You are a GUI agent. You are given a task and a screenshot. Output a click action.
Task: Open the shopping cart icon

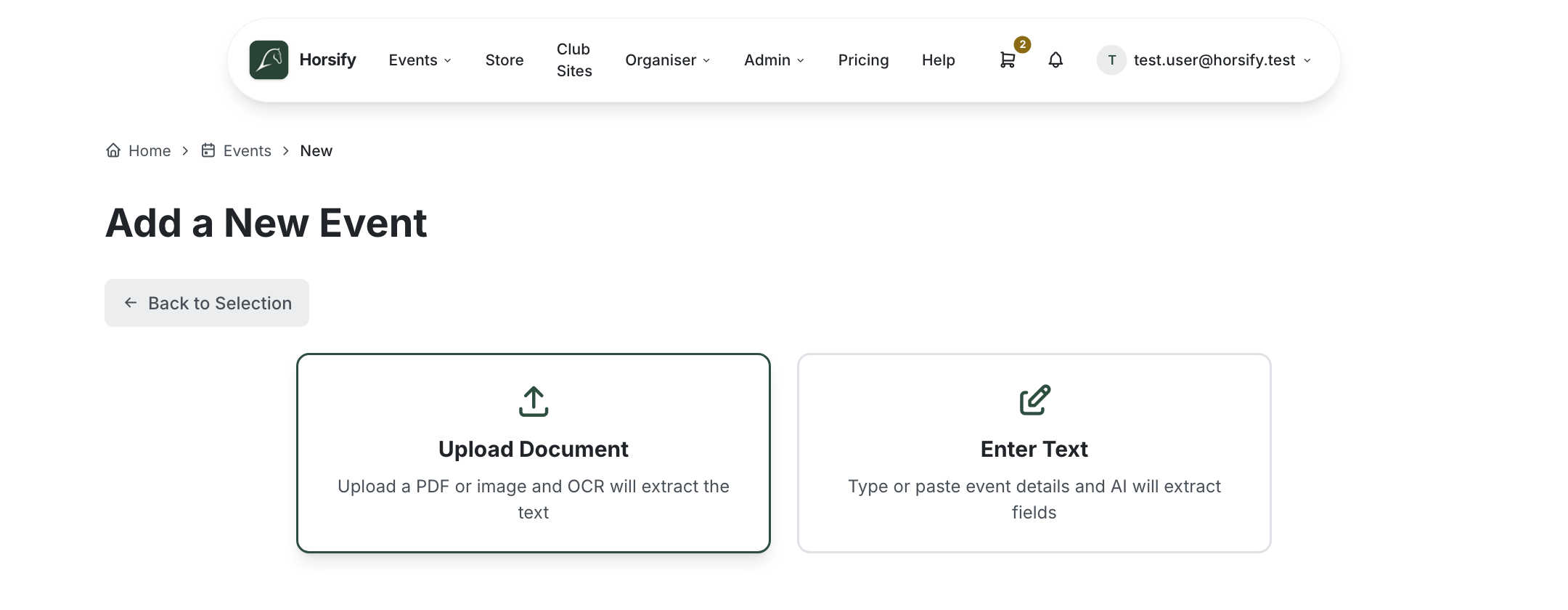point(1007,60)
